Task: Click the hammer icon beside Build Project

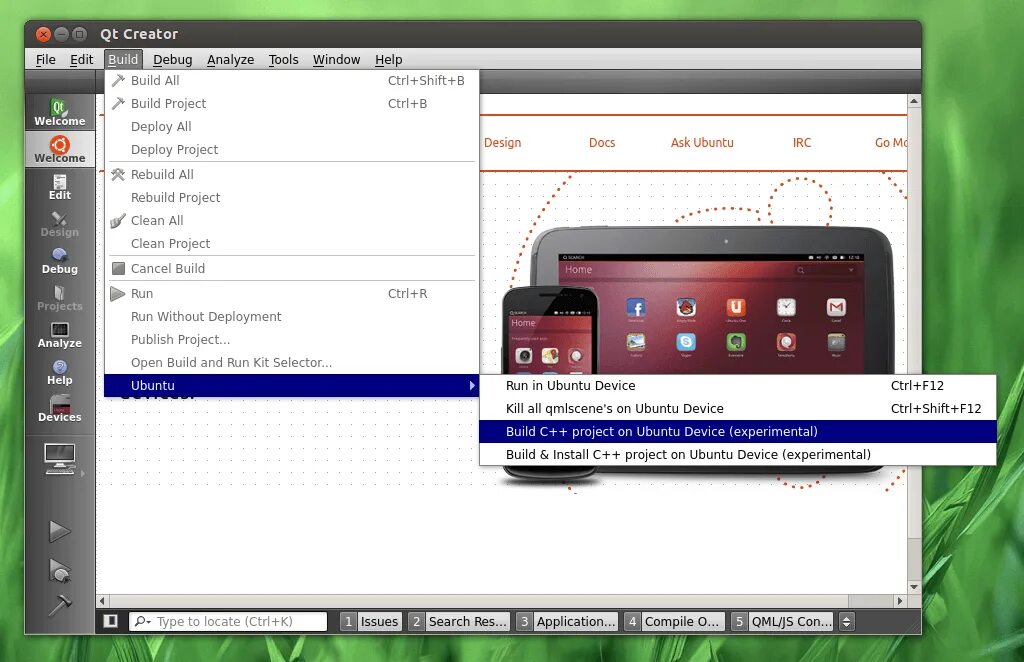Action: click(x=118, y=103)
